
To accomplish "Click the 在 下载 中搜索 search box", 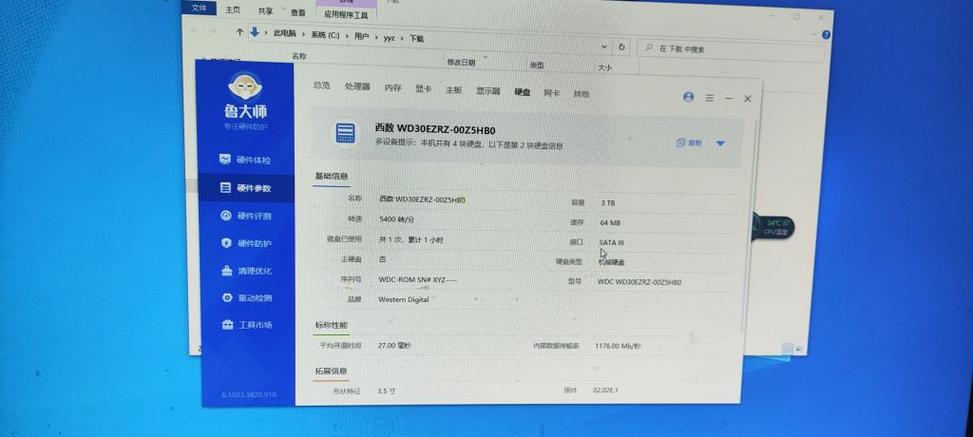I will pyautogui.click(x=730, y=49).
